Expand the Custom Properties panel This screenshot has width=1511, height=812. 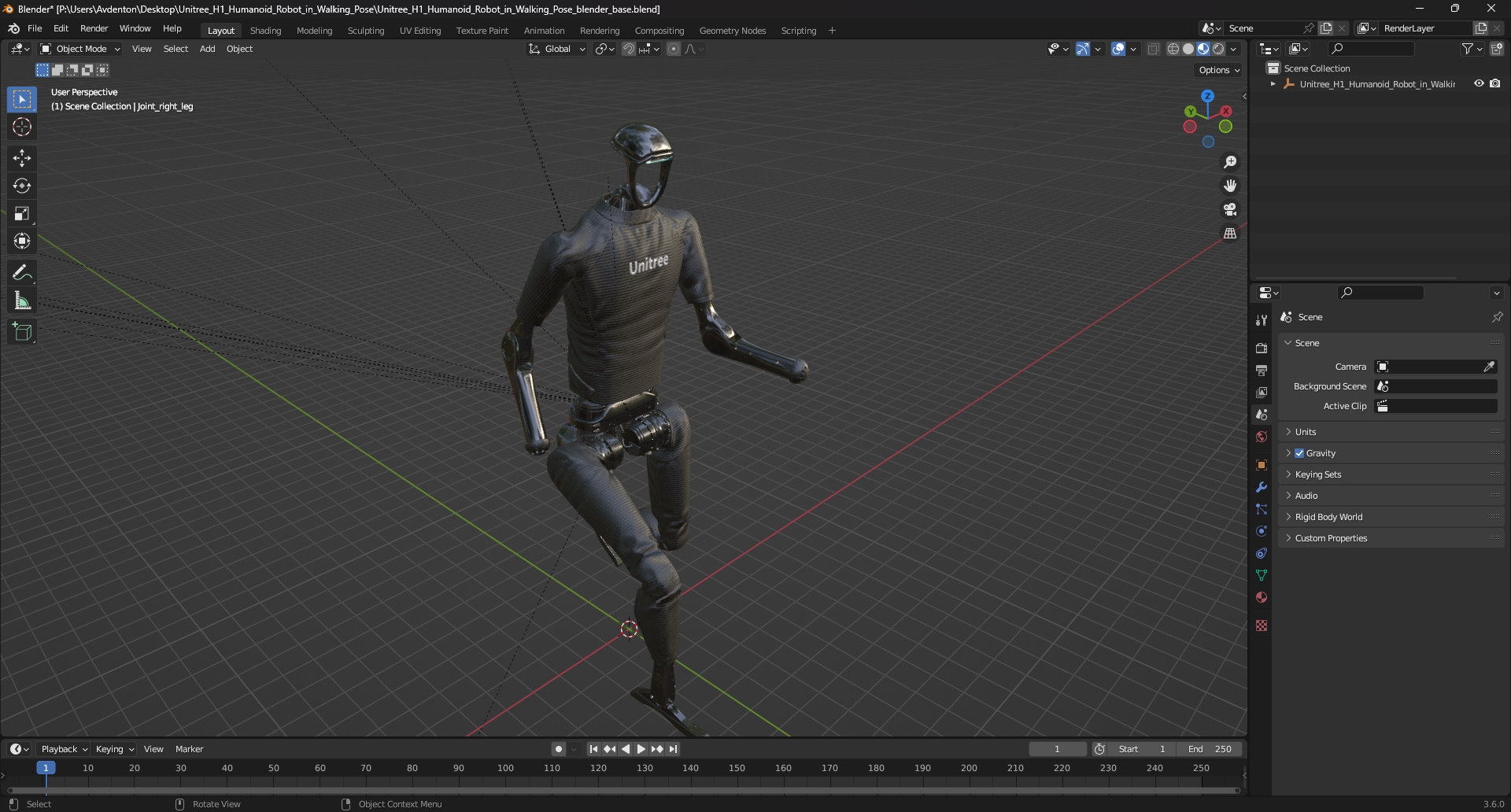[1391, 538]
